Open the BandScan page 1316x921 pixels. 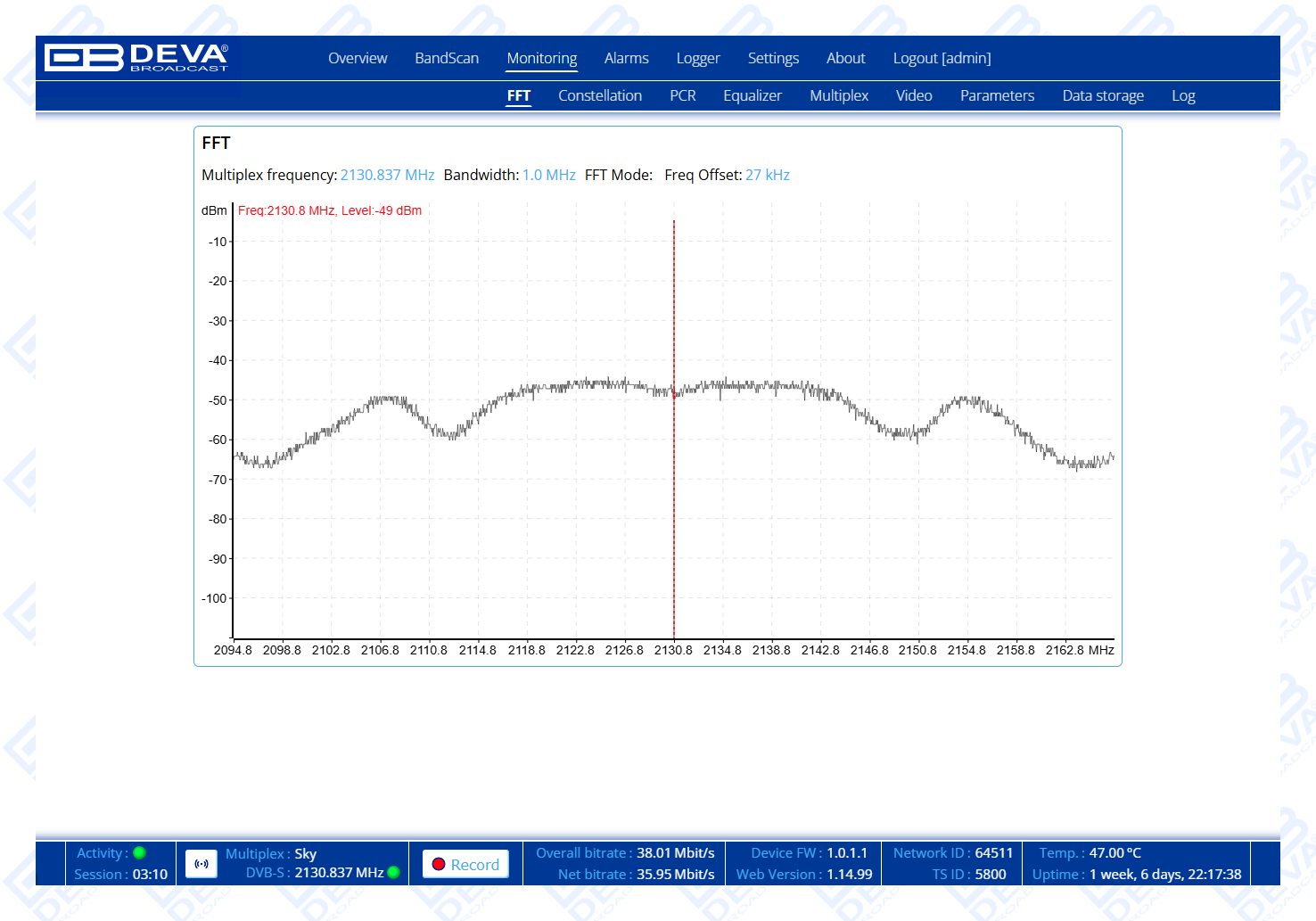click(447, 59)
